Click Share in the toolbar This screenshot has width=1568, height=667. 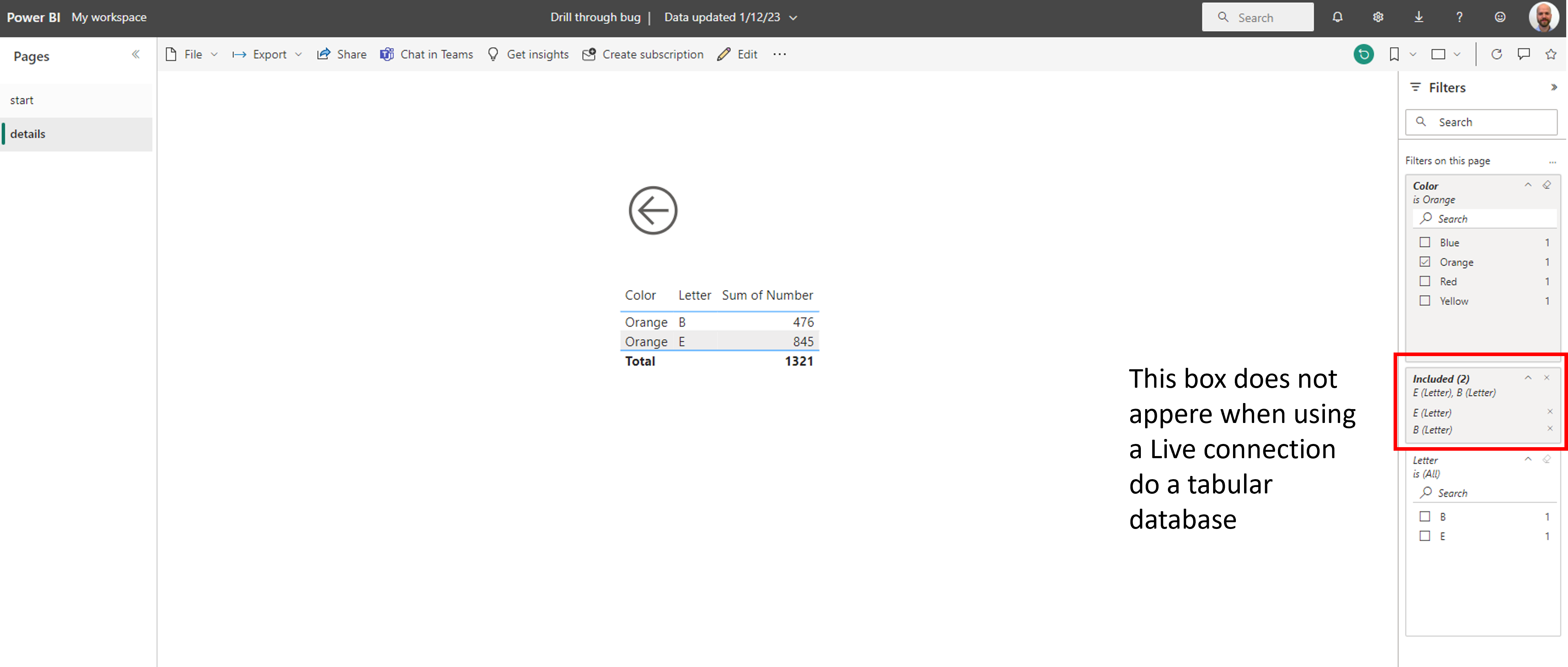(341, 54)
